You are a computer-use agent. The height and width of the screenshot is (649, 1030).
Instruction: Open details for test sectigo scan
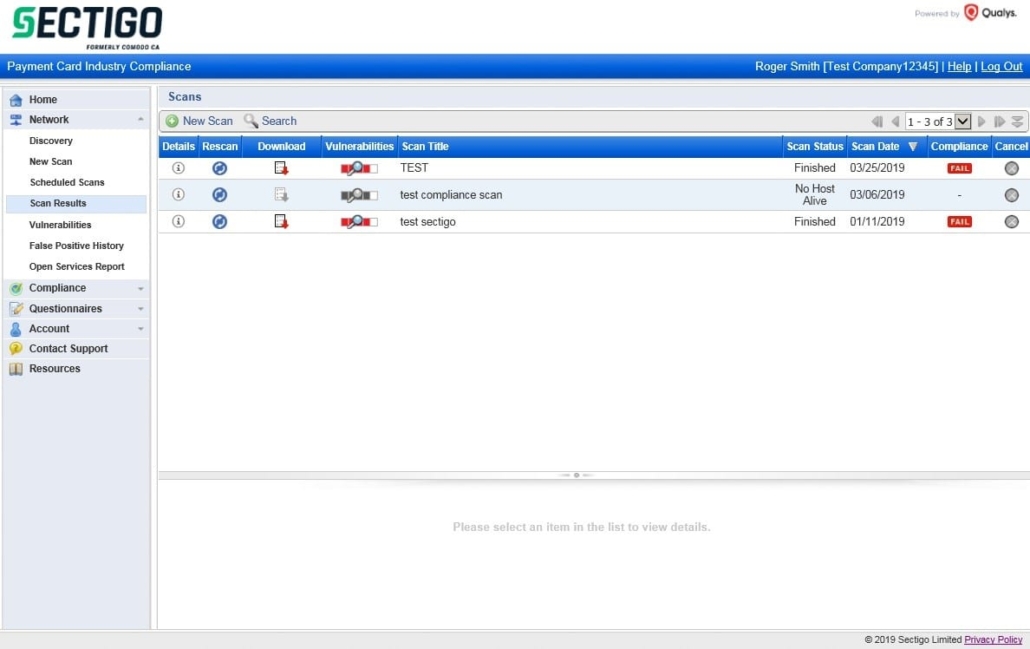[x=178, y=221]
